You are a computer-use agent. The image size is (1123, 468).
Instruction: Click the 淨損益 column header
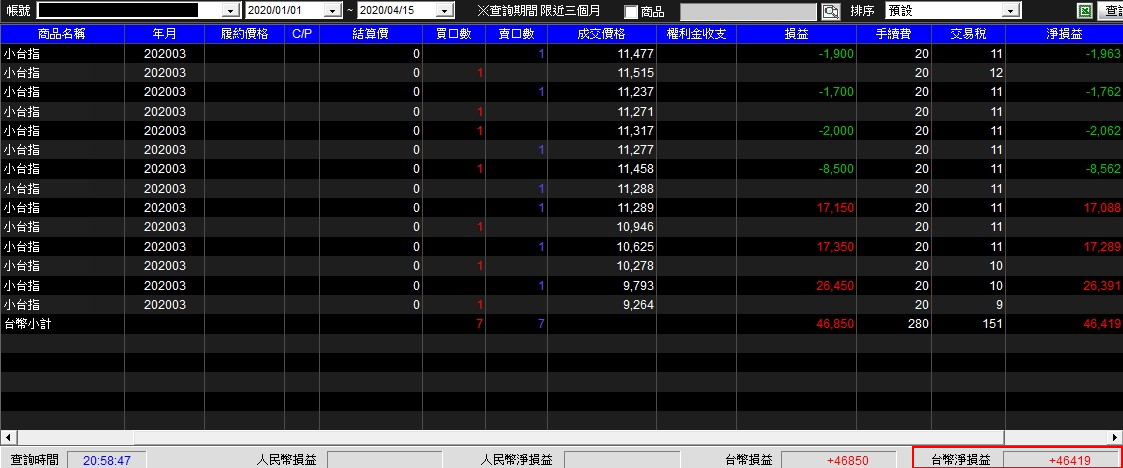click(1064, 34)
